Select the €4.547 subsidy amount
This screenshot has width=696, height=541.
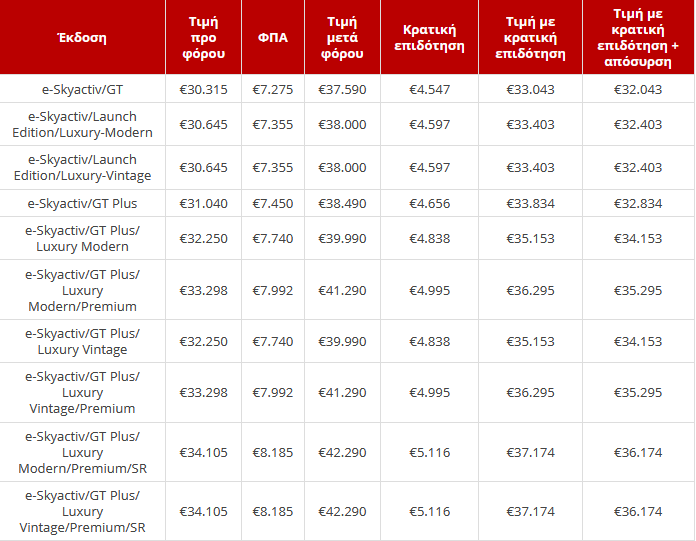429,89
